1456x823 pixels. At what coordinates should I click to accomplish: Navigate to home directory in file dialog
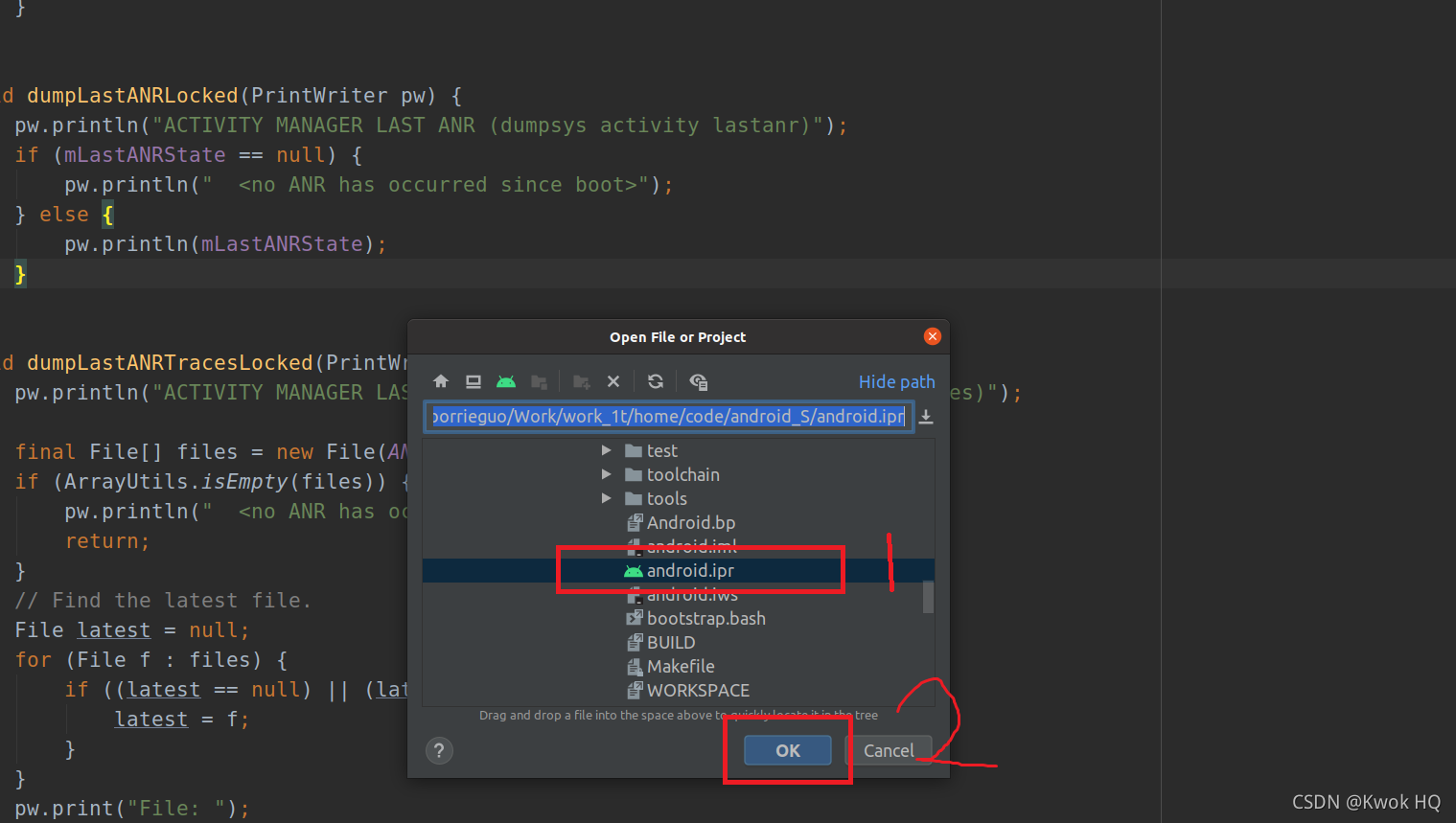pos(440,381)
